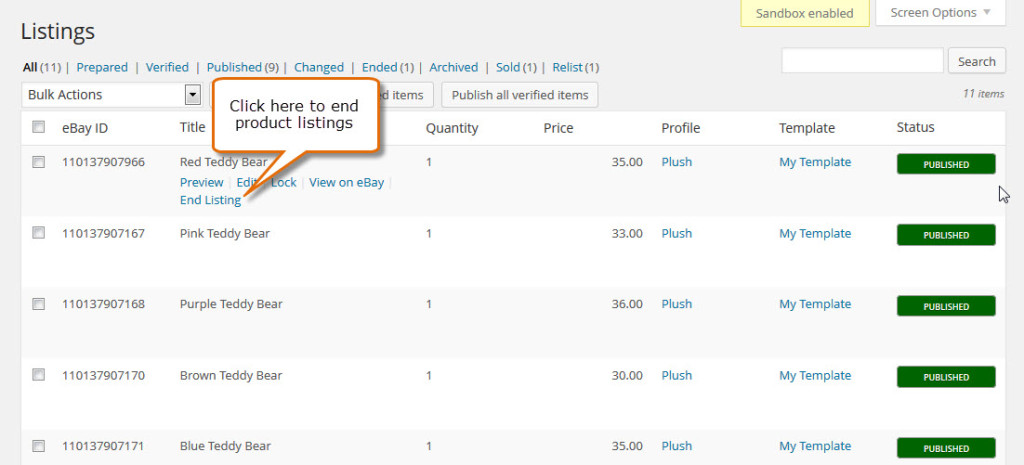
Task: Open Preview link for Red Teddy Bear
Action: 201,182
